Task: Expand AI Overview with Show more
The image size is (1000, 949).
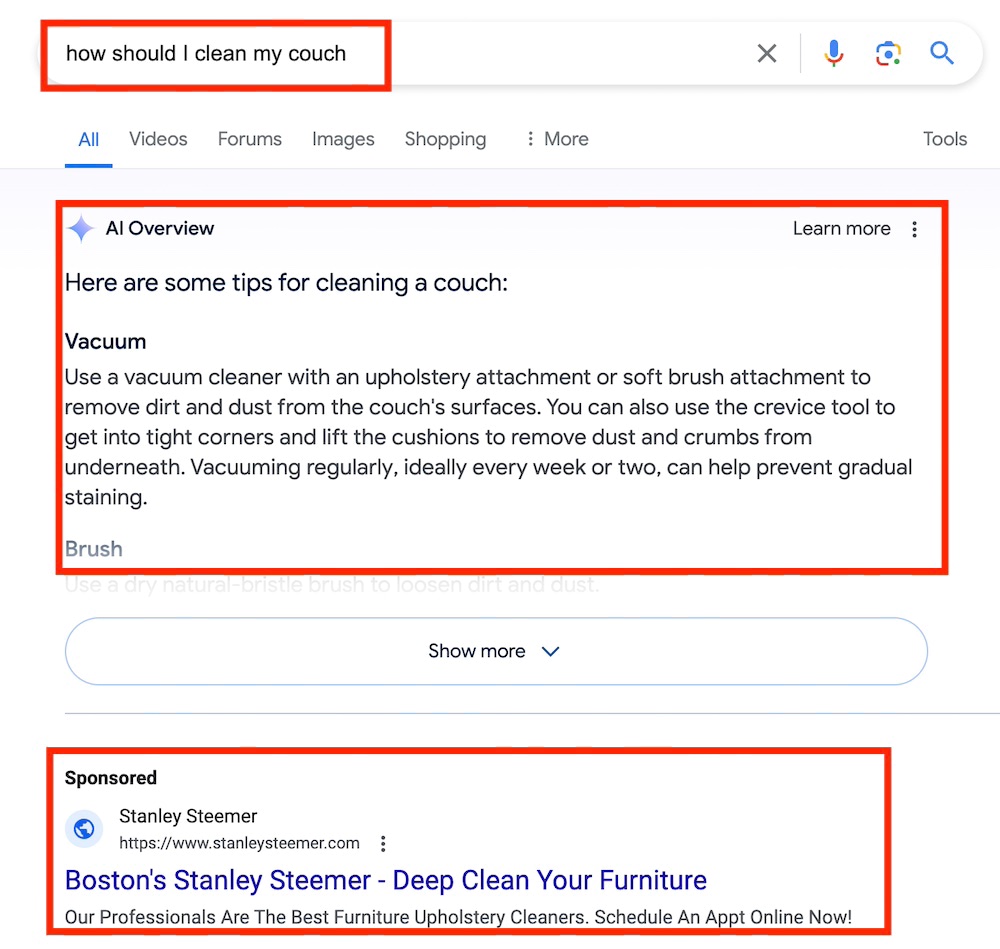Action: tap(496, 651)
